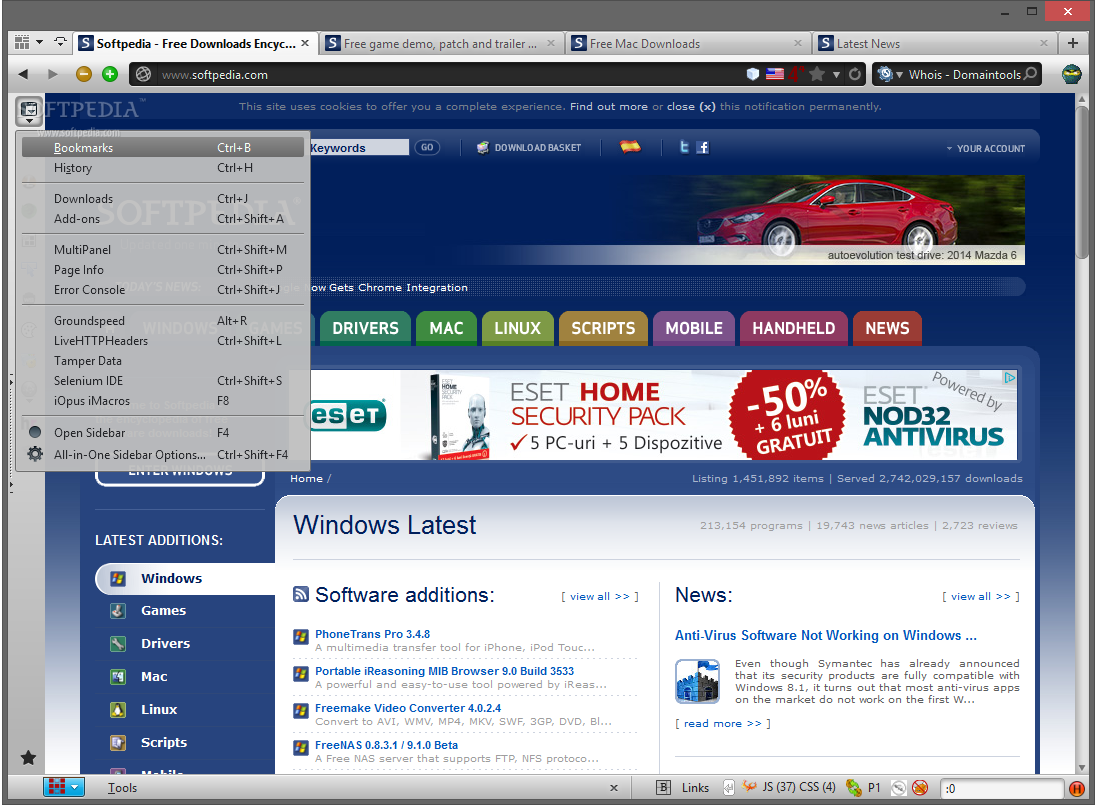Click the GO search button

tap(427, 147)
